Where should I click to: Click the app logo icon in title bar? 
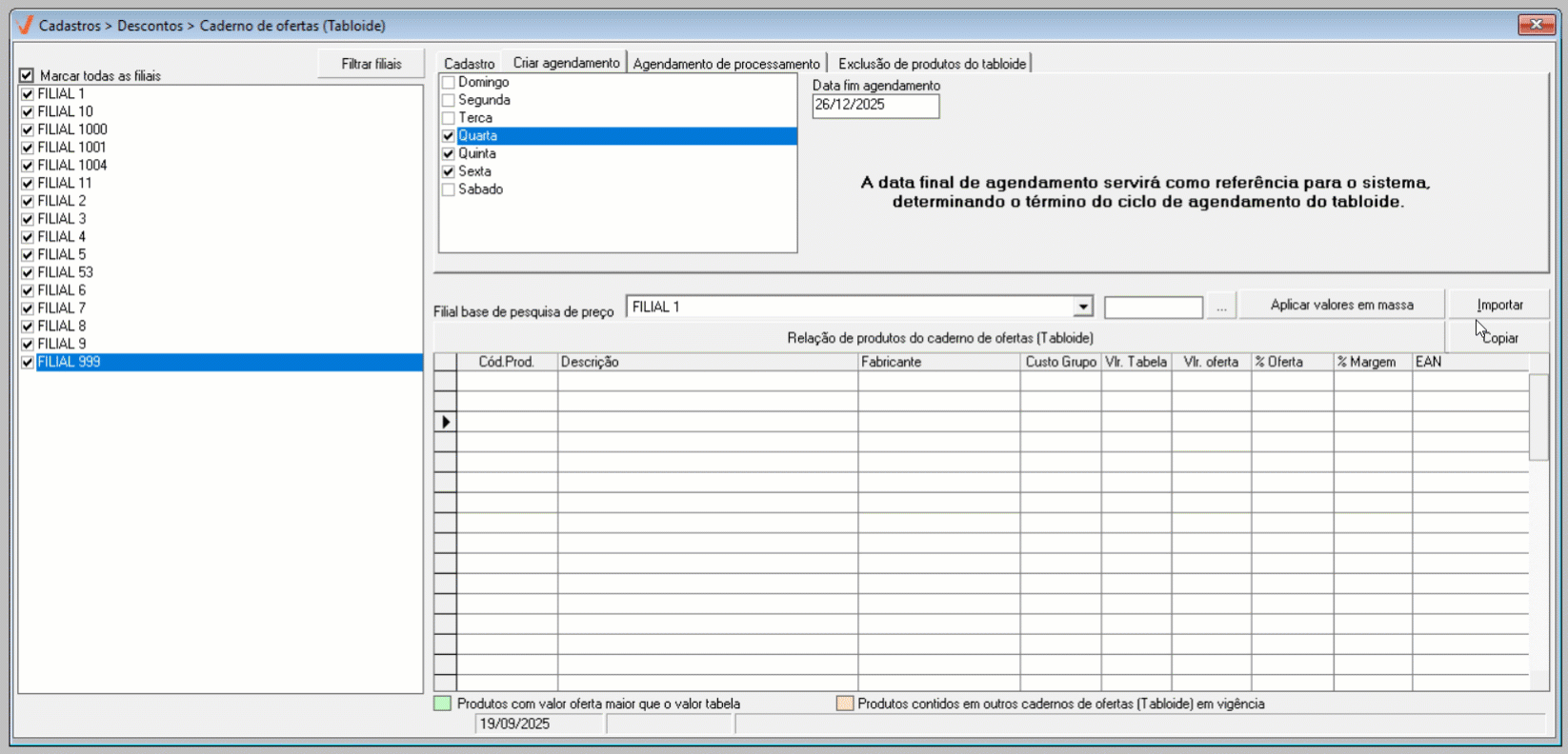pyautogui.click(x=25, y=25)
